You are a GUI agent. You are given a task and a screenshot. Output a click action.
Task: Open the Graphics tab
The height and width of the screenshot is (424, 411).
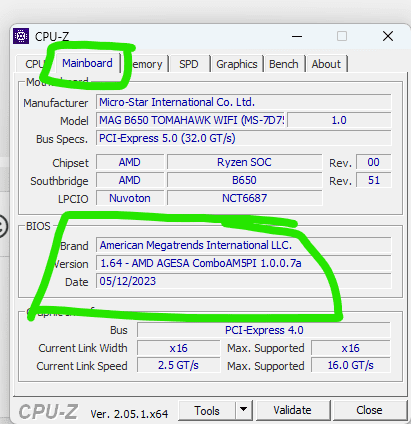[x=237, y=64]
